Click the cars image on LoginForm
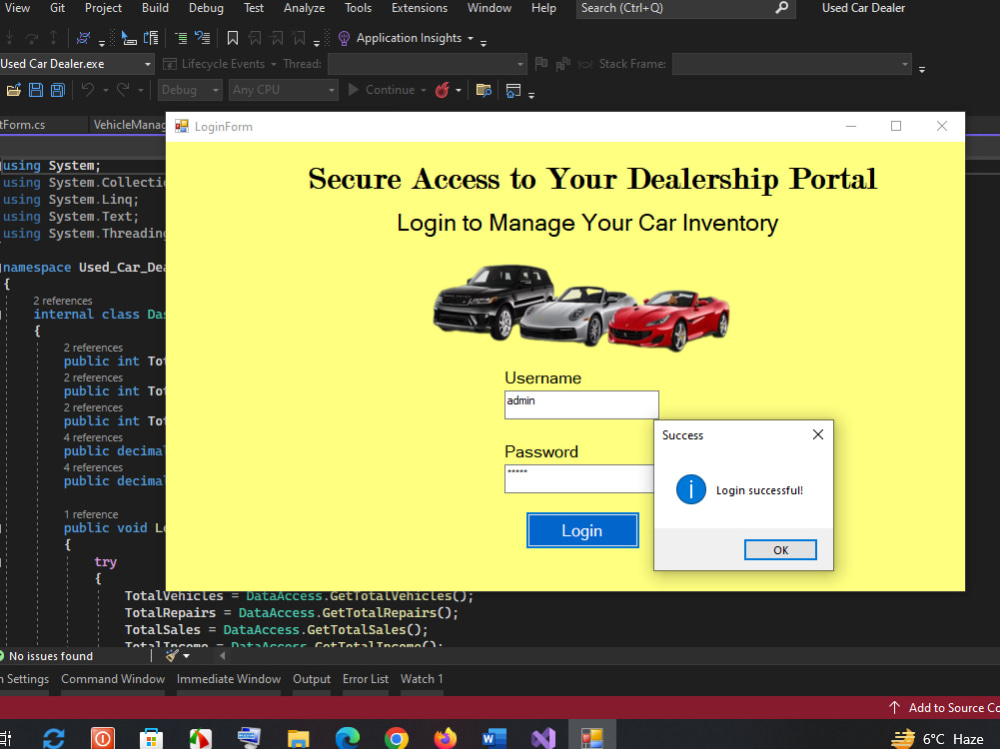 point(581,309)
